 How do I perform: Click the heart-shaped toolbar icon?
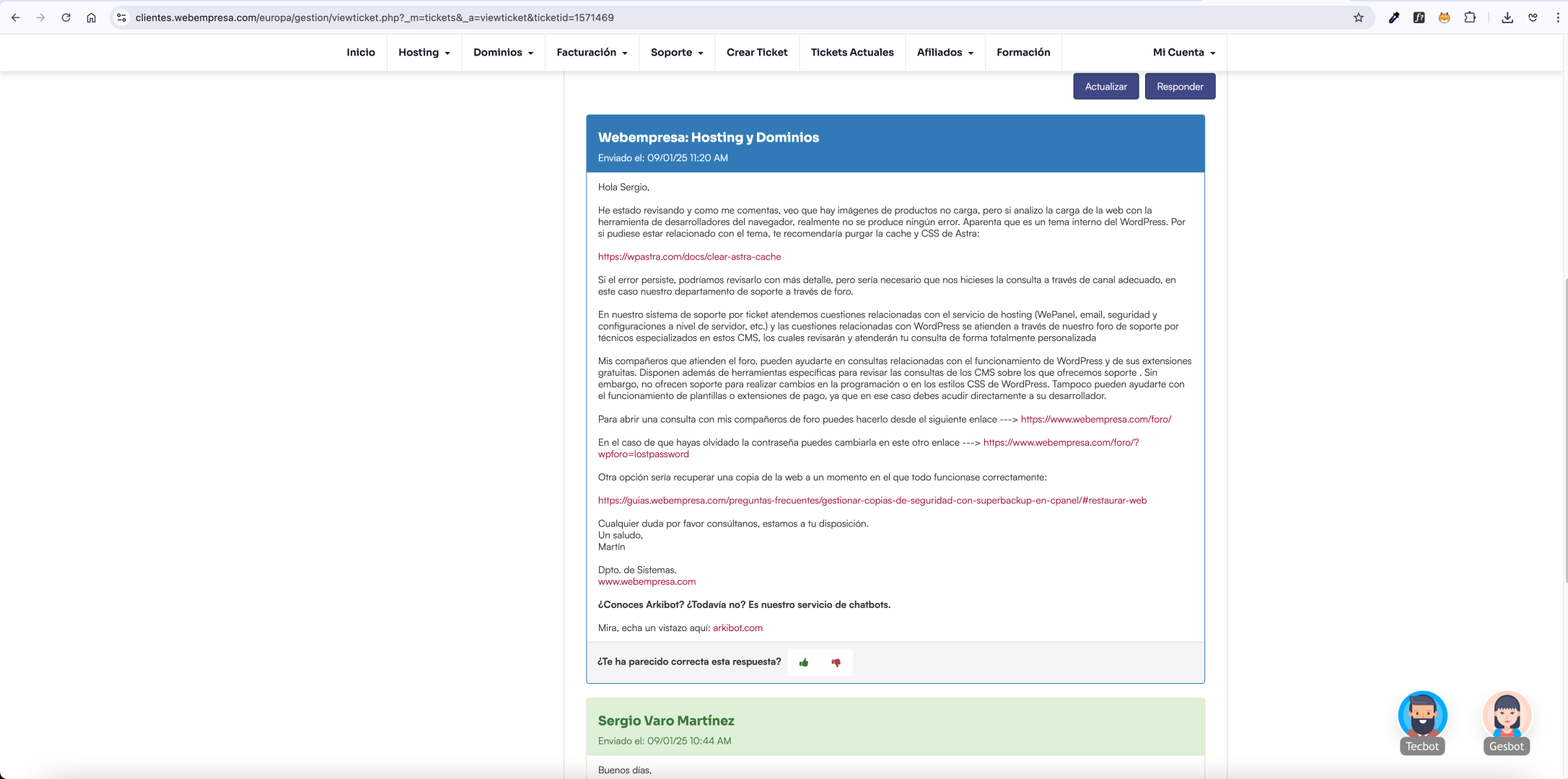[x=1533, y=17]
